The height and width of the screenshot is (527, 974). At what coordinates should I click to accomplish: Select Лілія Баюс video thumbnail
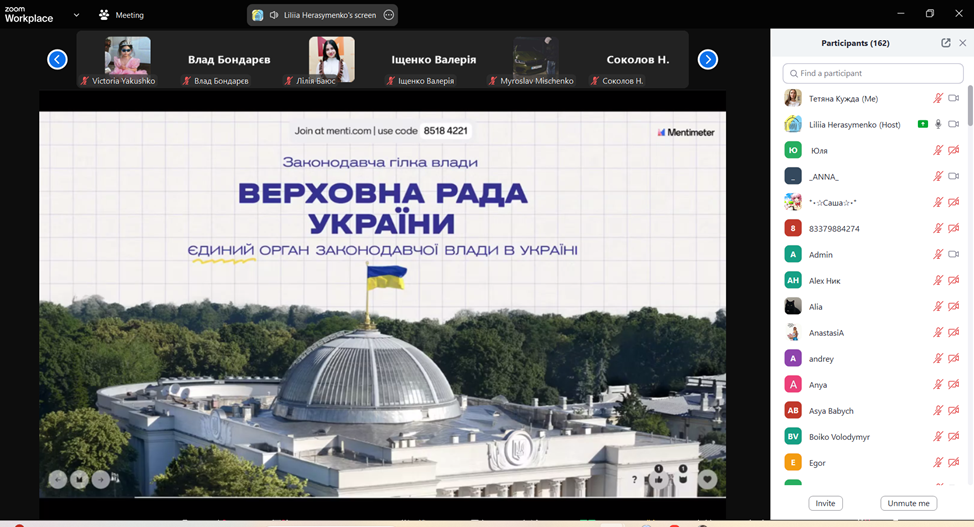click(331, 59)
